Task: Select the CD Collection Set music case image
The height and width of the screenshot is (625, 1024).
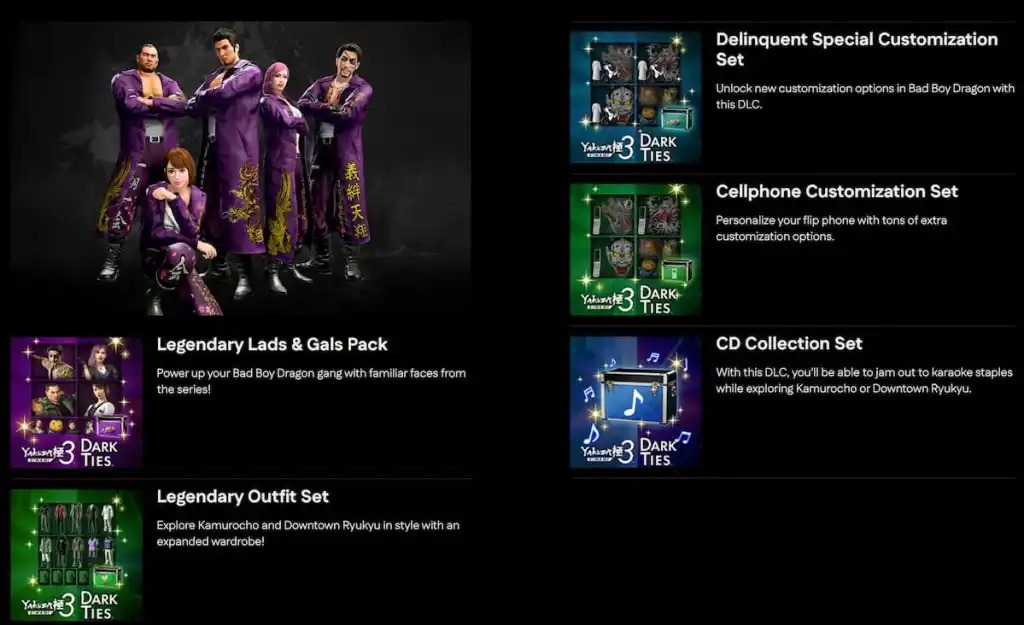Action: point(635,402)
